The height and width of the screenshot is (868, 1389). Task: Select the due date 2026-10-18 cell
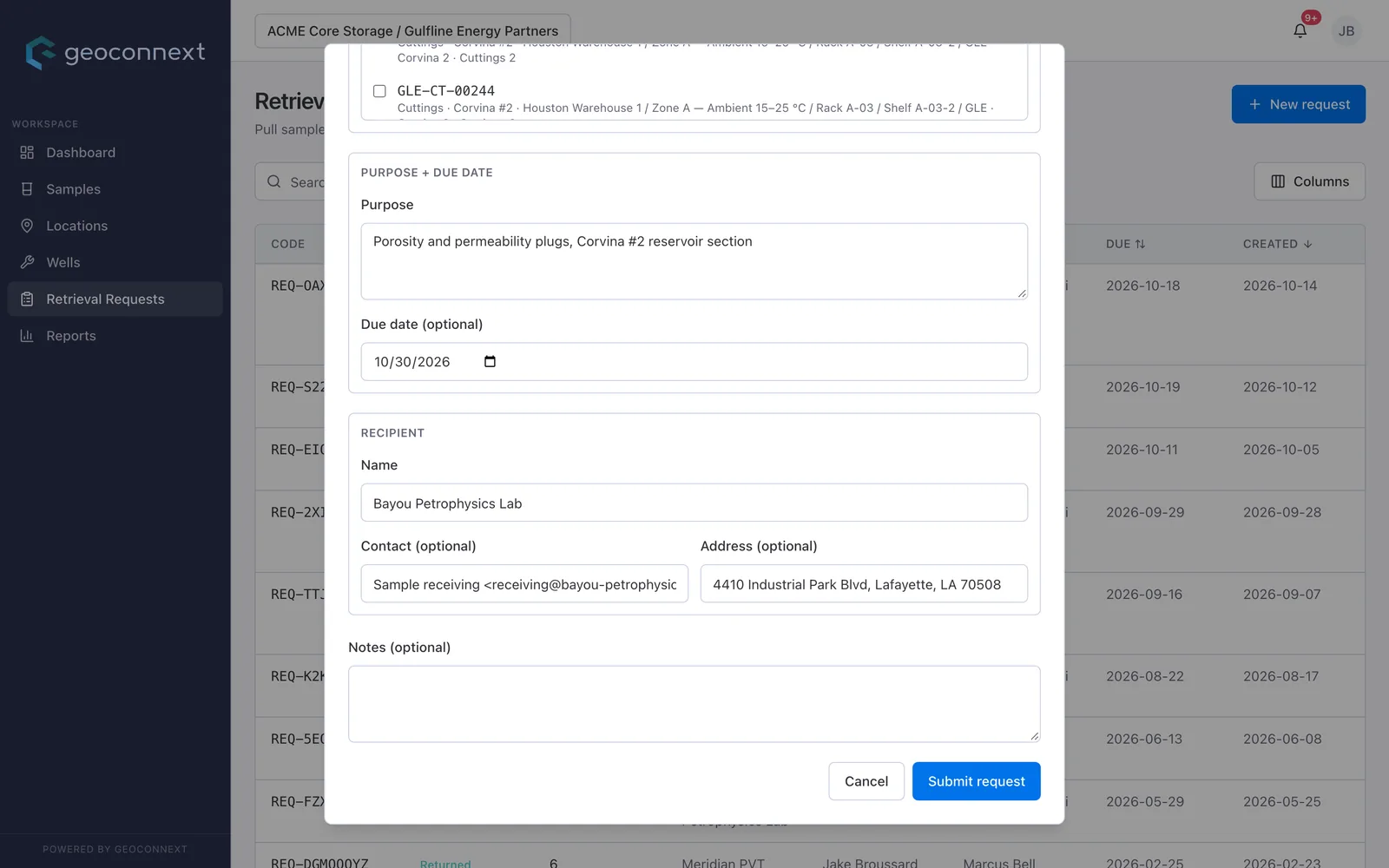click(1142, 286)
